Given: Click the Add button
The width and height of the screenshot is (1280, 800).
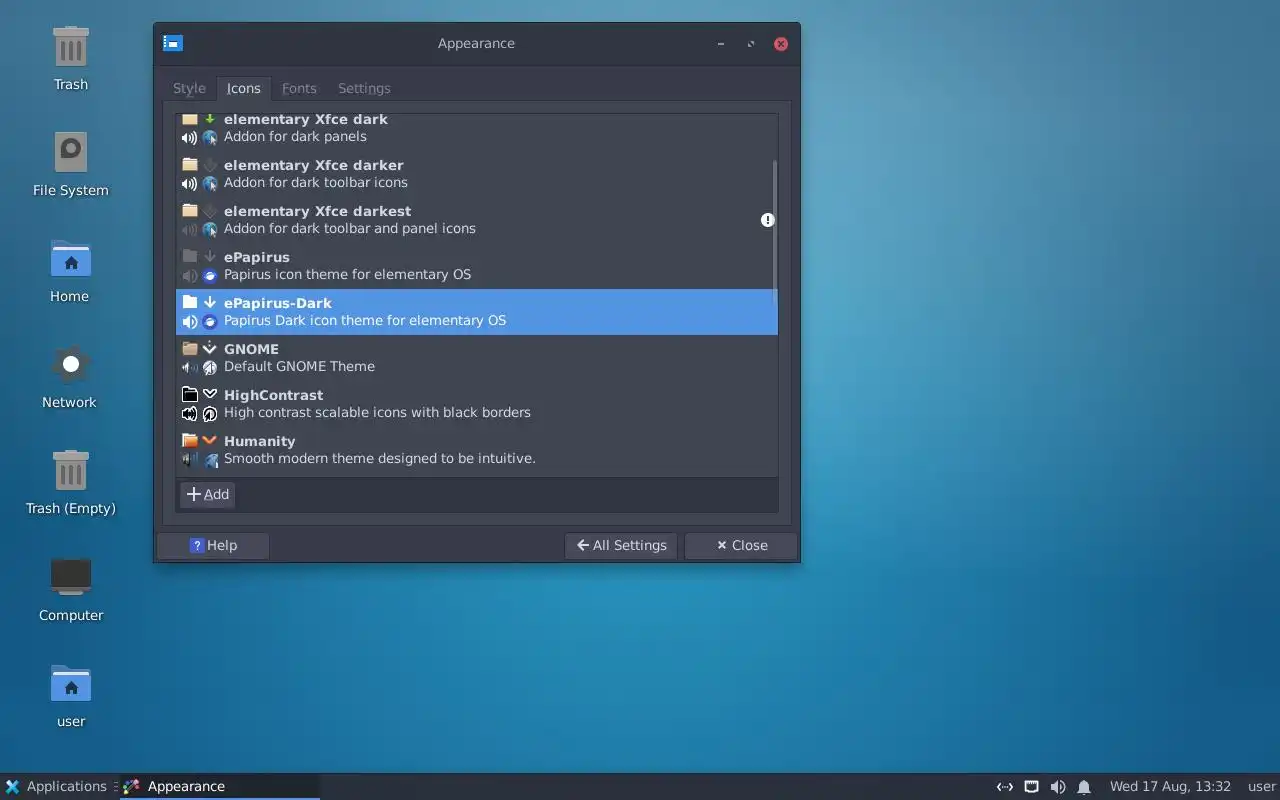Looking at the screenshot, I should (208, 494).
